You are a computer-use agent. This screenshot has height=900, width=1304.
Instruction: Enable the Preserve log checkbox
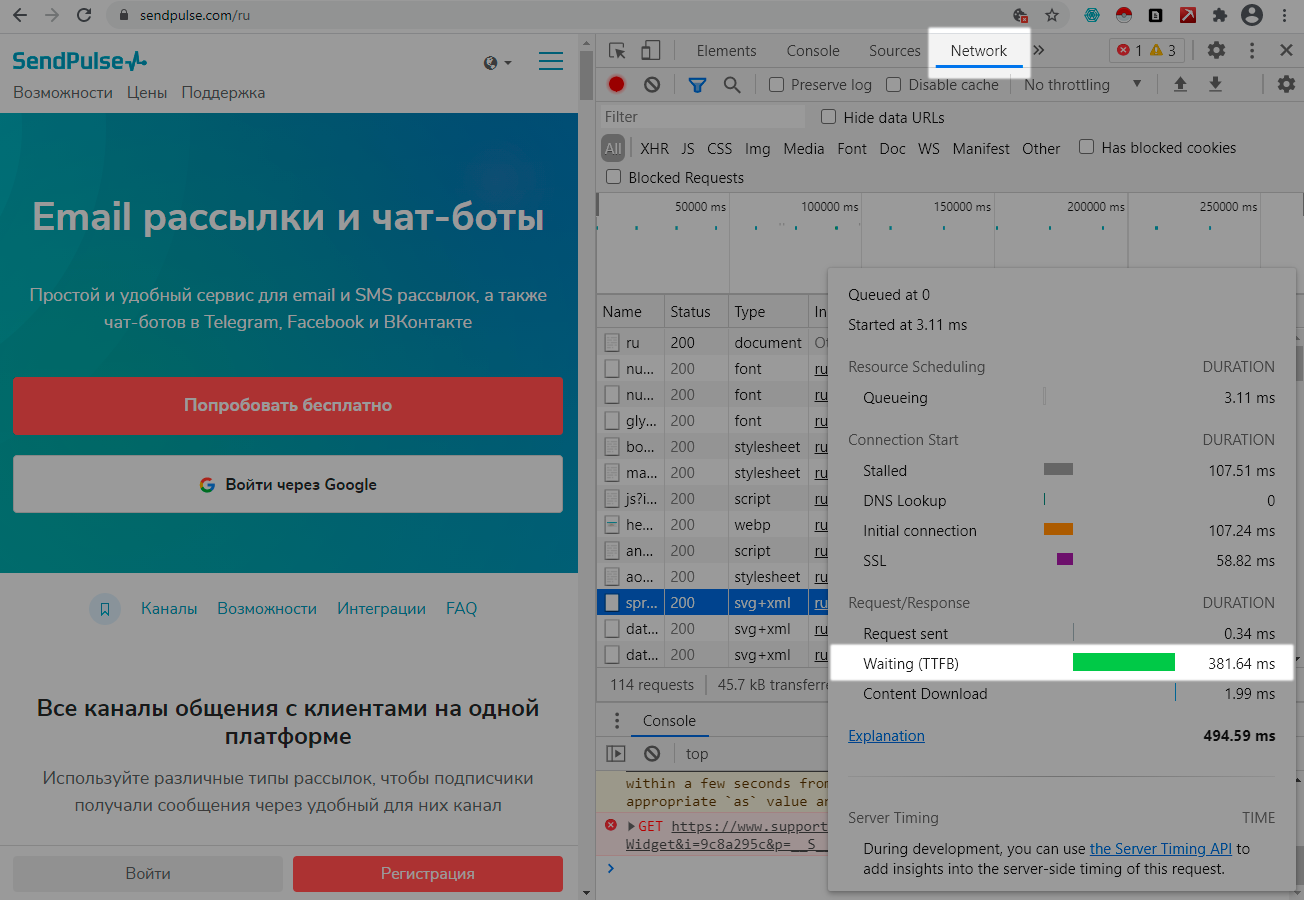776,85
